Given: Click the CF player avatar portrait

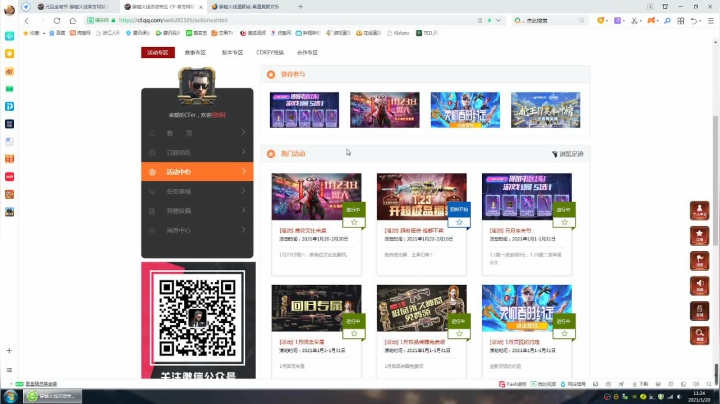Looking at the screenshot, I should tap(197, 86).
